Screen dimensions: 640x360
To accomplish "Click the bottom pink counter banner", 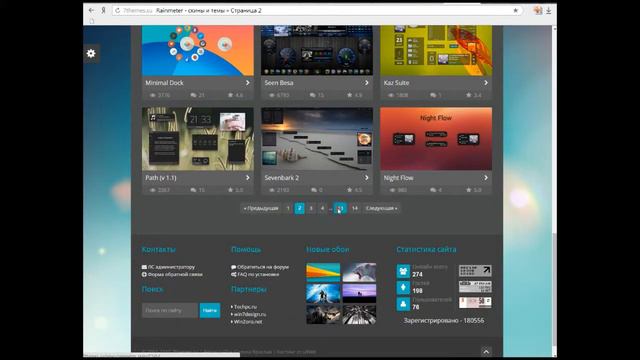I will click(x=475, y=302).
